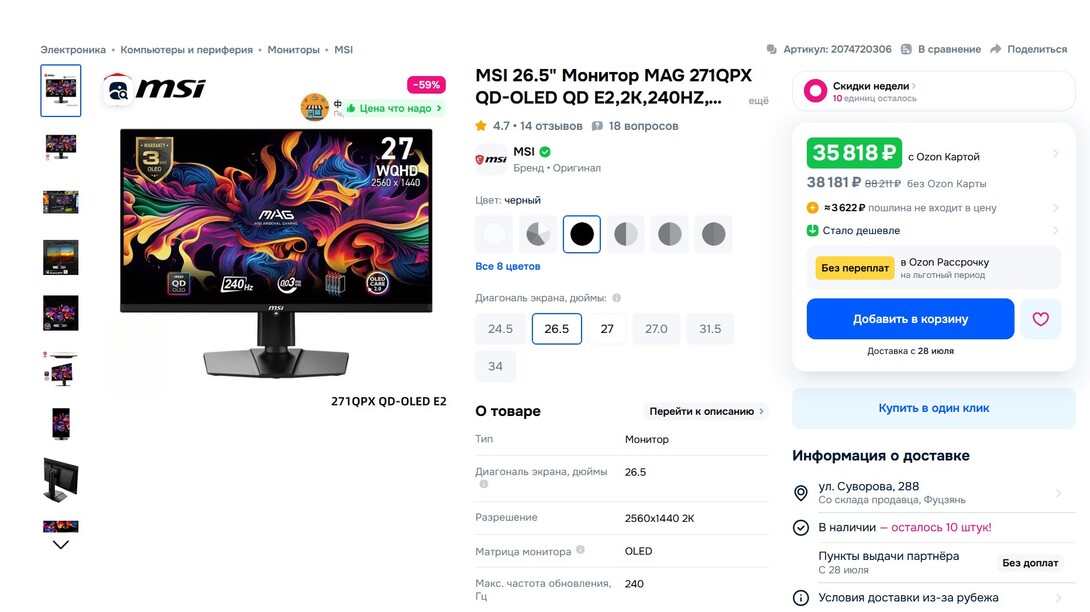Click the MSI brand logo icon
This screenshot has height=612, width=1090.
pos(490,159)
